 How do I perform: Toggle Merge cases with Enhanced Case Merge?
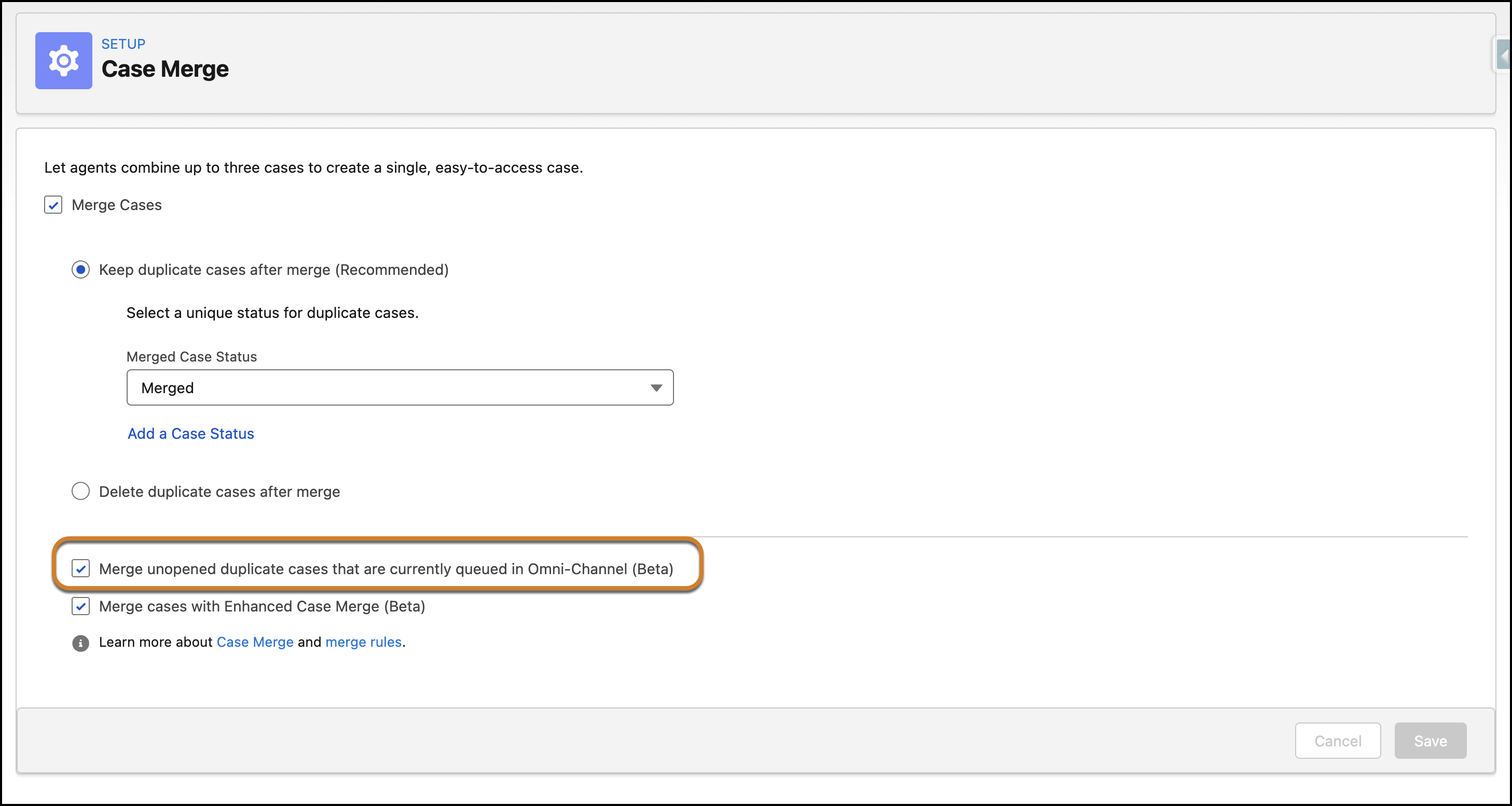click(80, 606)
